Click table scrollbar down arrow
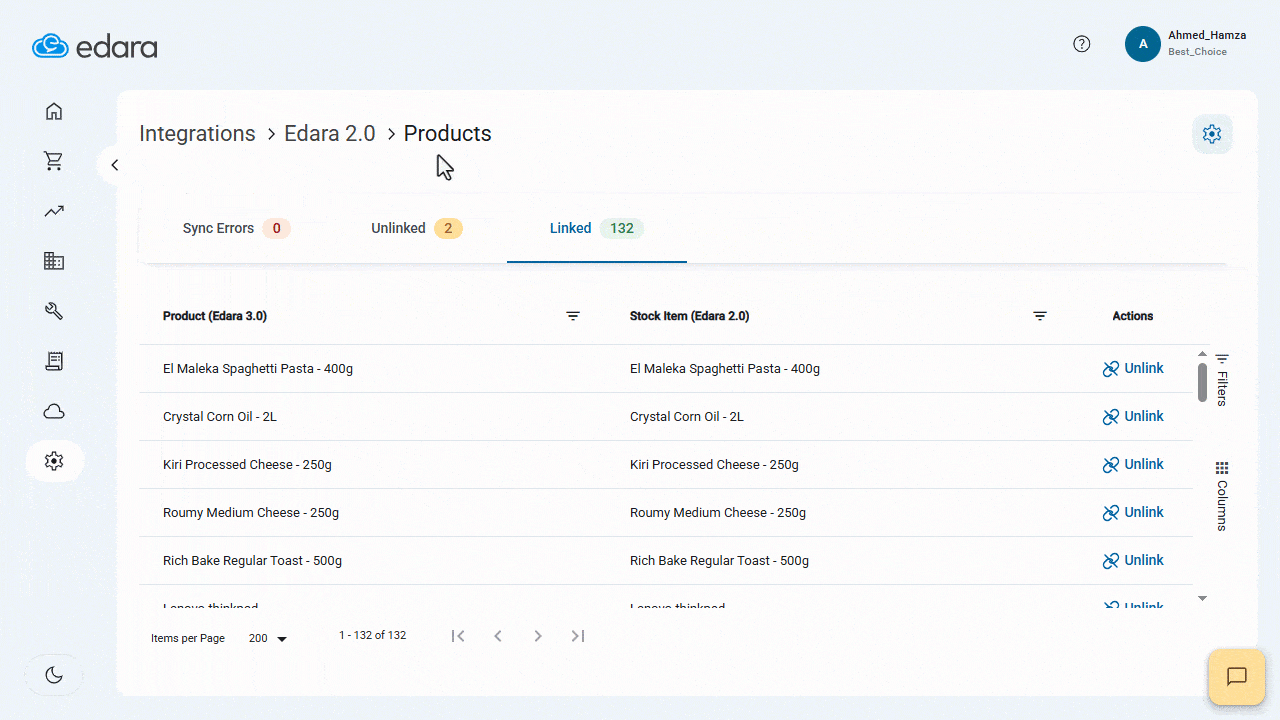 (1202, 598)
